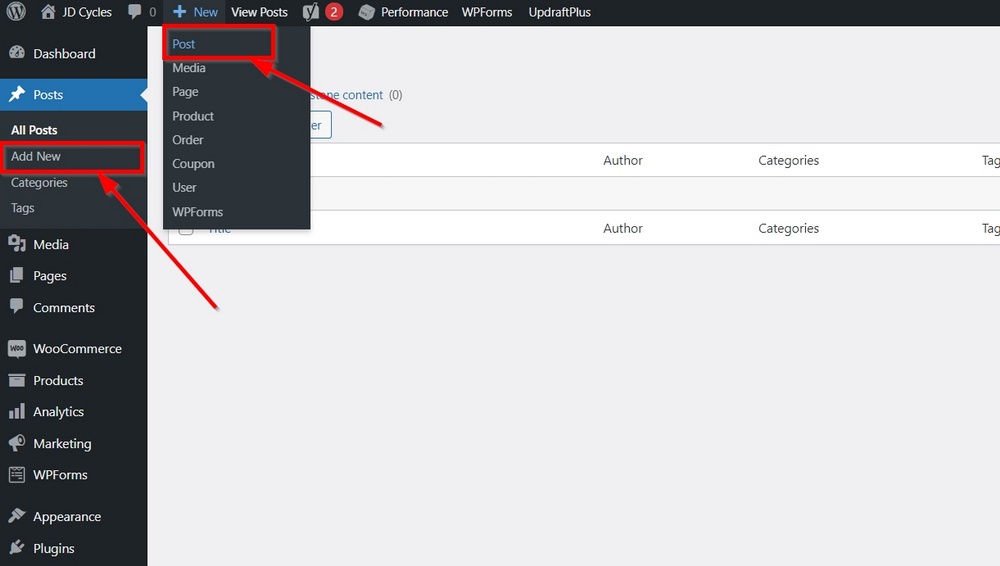The image size is (1000, 566).
Task: Open WPForms label in the sidebar
Action: click(60, 475)
